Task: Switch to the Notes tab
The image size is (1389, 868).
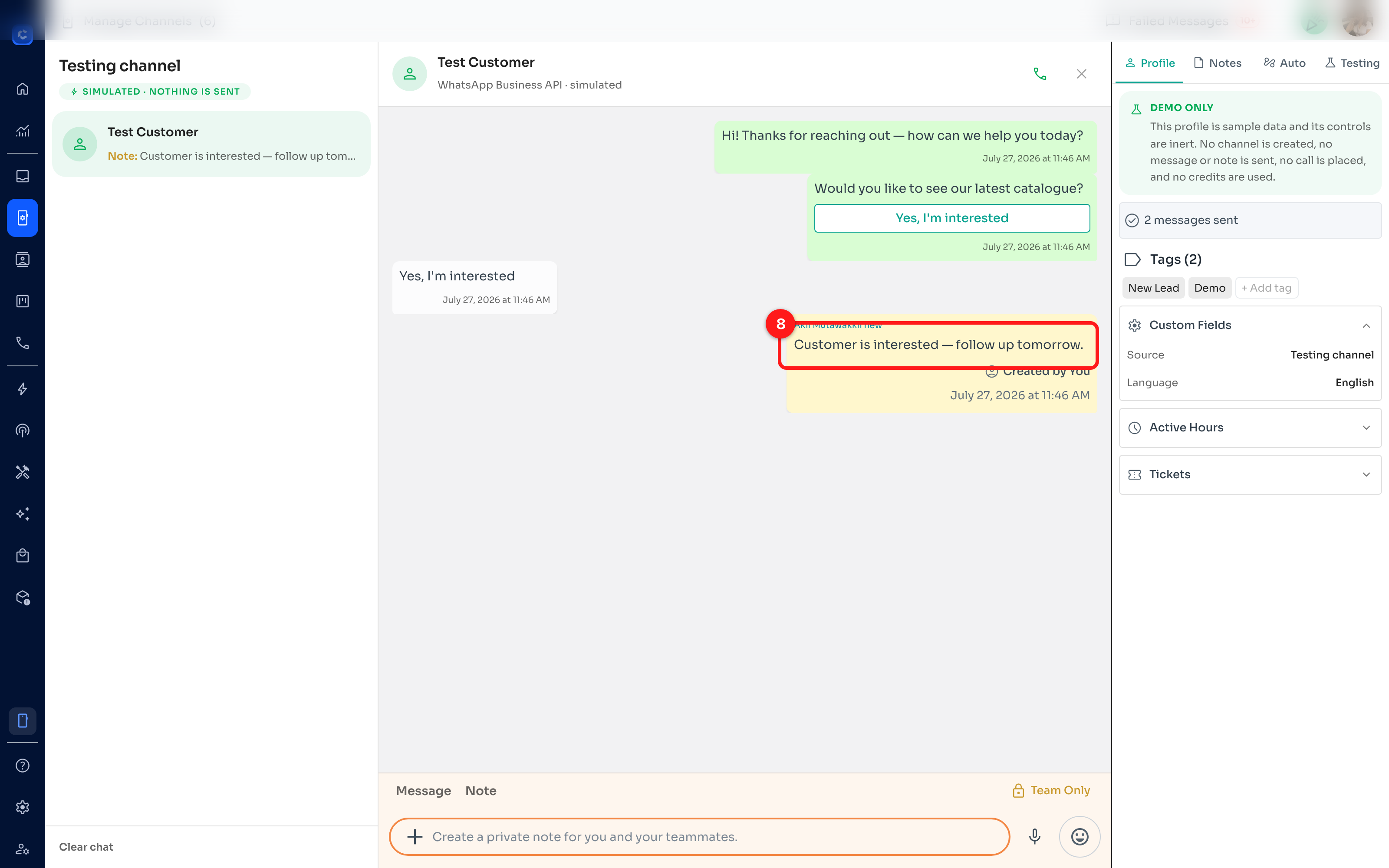Action: [x=1217, y=63]
